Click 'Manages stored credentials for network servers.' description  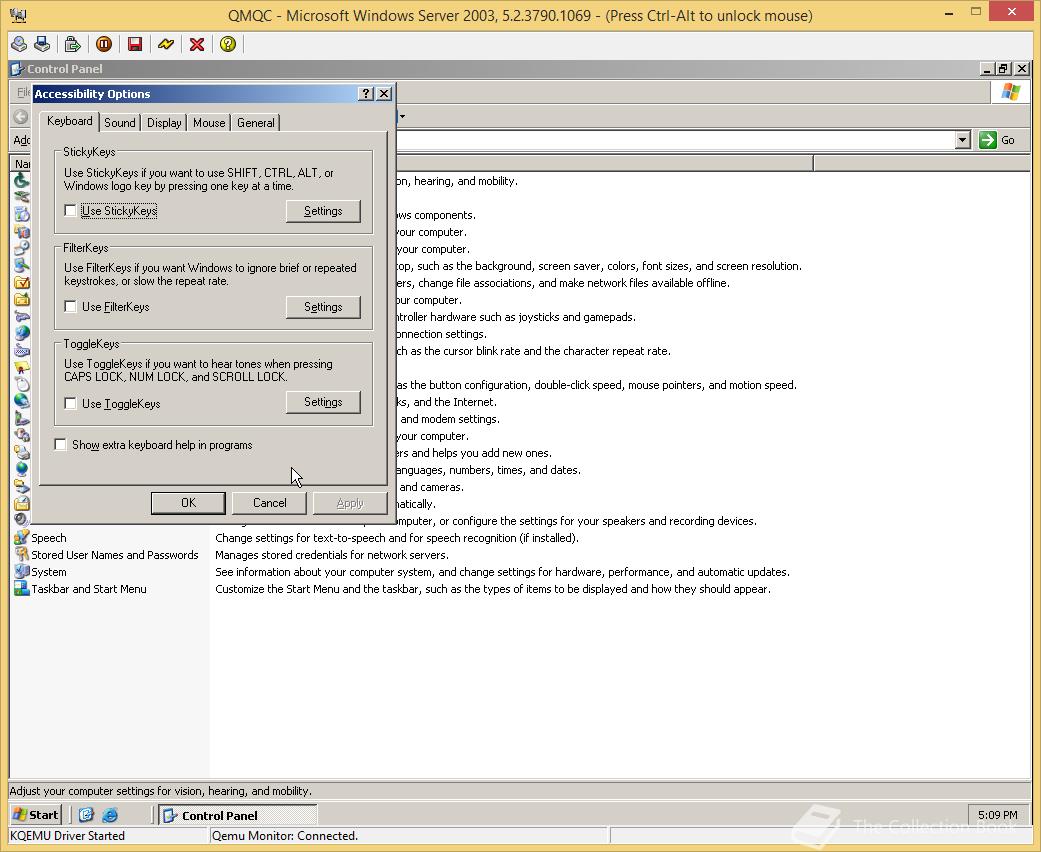tap(332, 555)
